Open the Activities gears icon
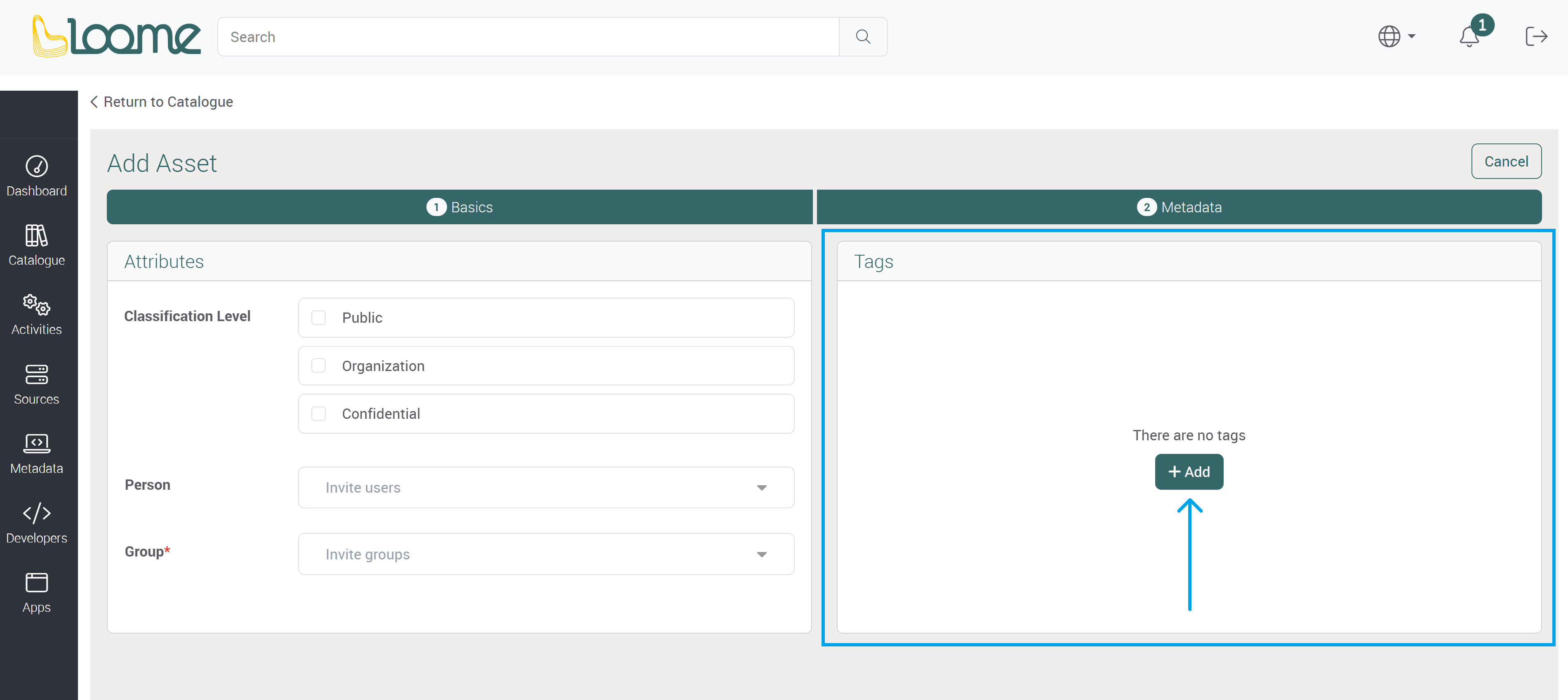The width and height of the screenshot is (1568, 700). point(37,304)
